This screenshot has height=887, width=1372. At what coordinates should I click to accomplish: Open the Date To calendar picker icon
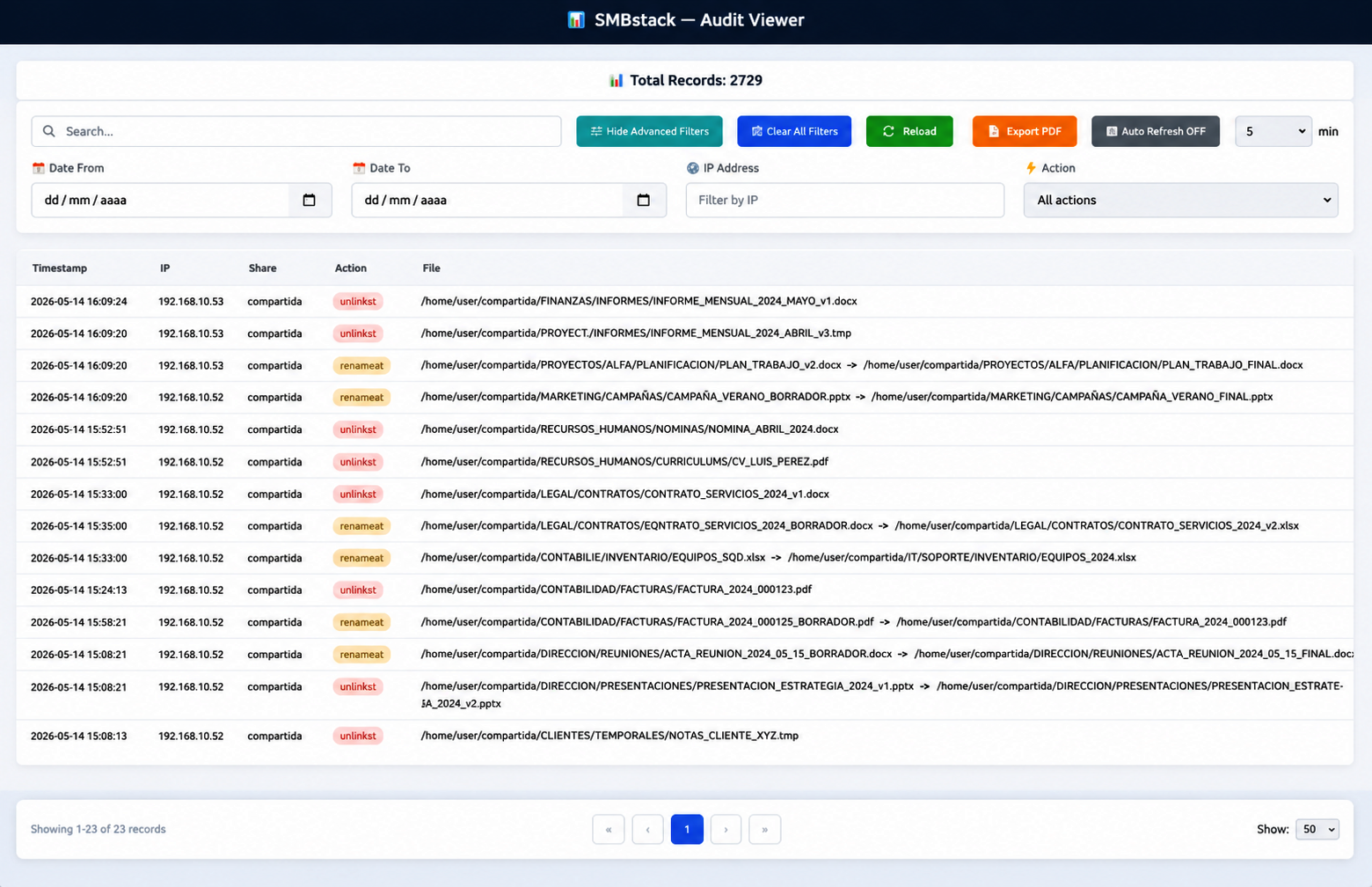pos(643,200)
